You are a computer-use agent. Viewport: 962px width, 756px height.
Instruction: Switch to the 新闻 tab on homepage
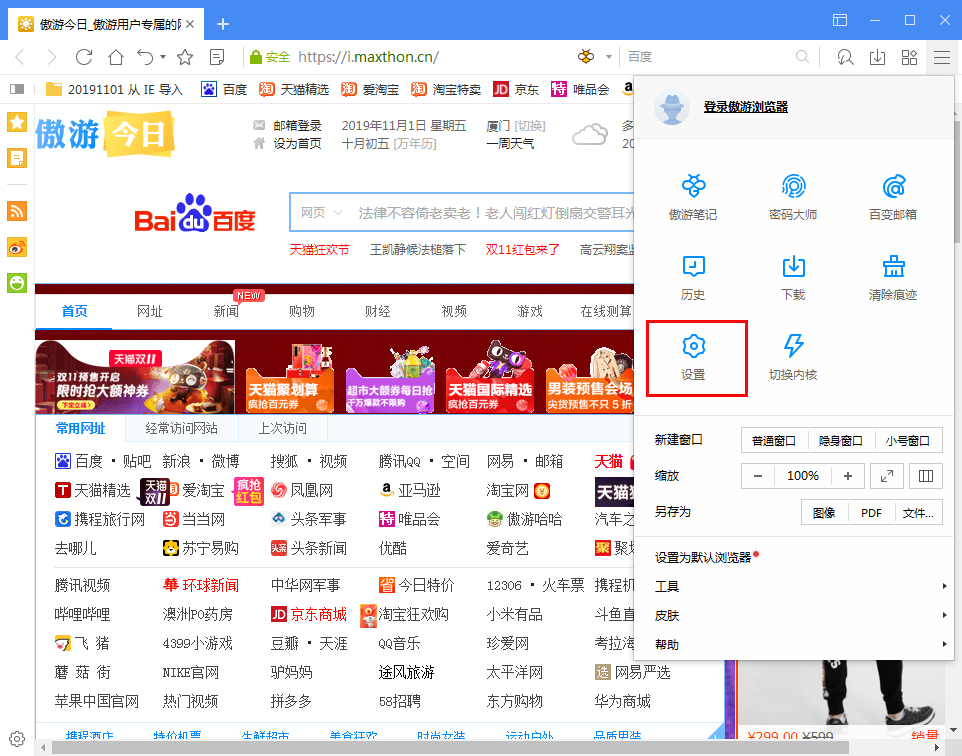[x=226, y=311]
